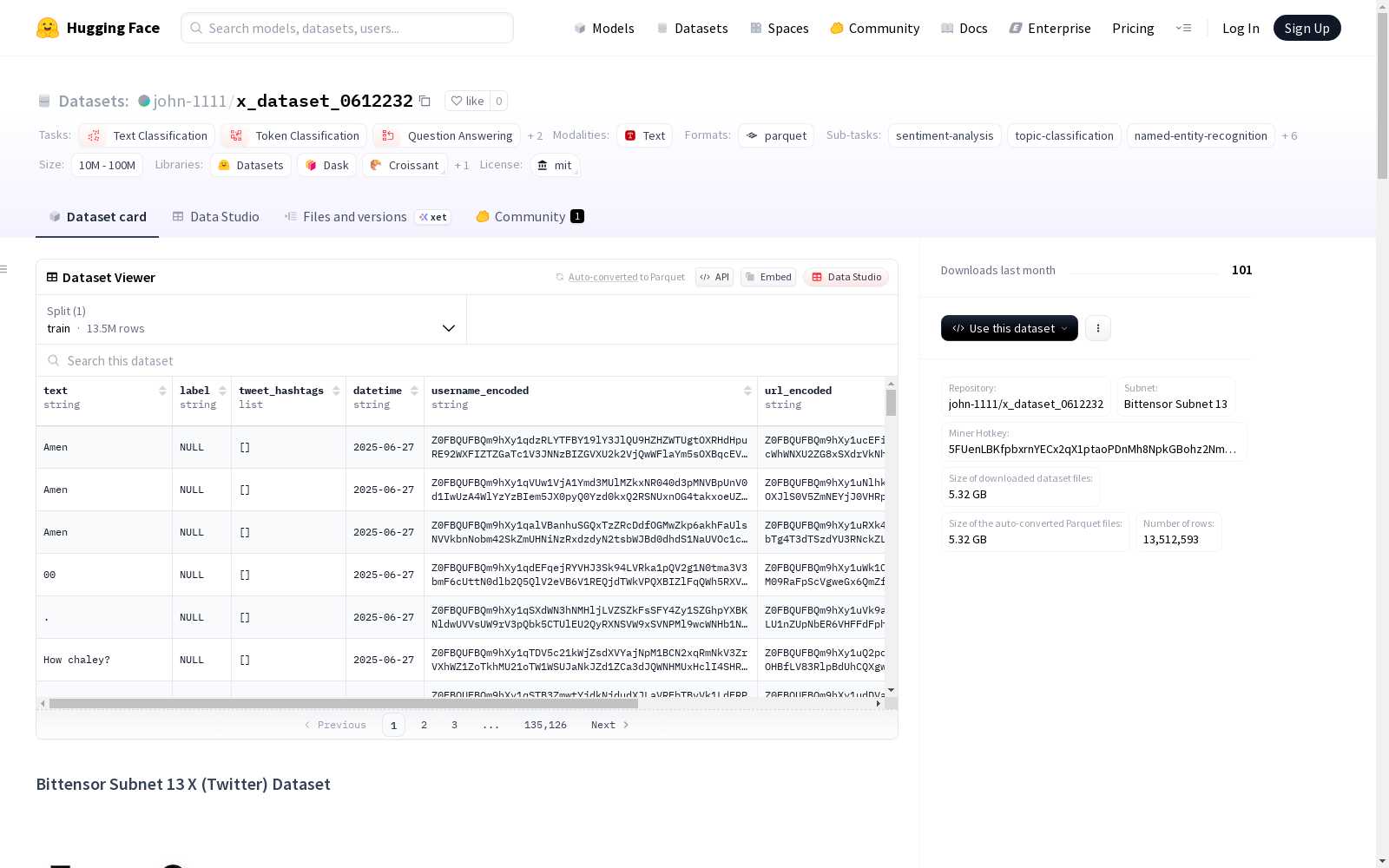Click the mit license tag
Screen dimensions: 1389x868
point(555,165)
